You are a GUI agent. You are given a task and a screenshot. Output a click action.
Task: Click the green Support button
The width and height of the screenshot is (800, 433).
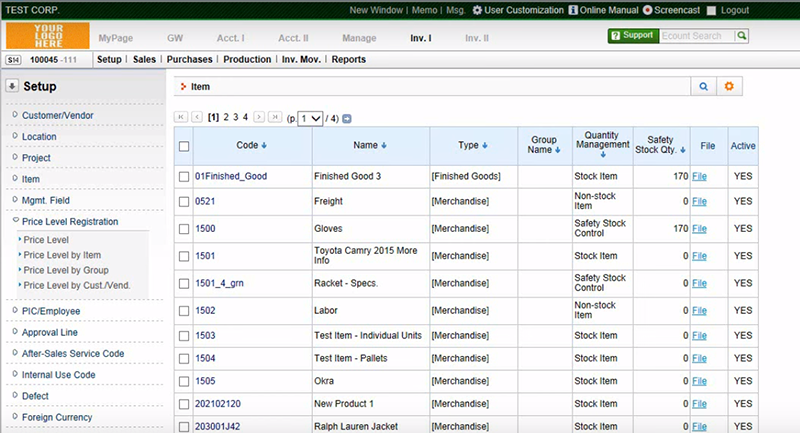632,36
